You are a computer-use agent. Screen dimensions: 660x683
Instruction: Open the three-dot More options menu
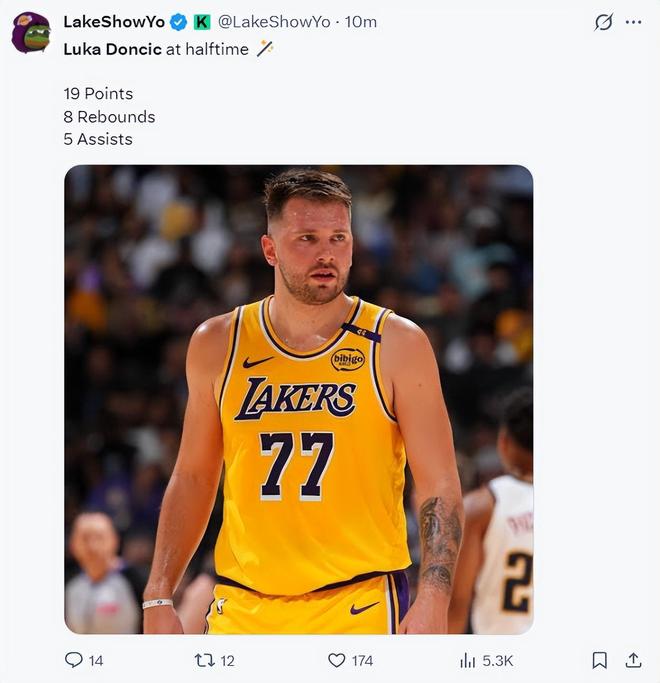[x=633, y=22]
